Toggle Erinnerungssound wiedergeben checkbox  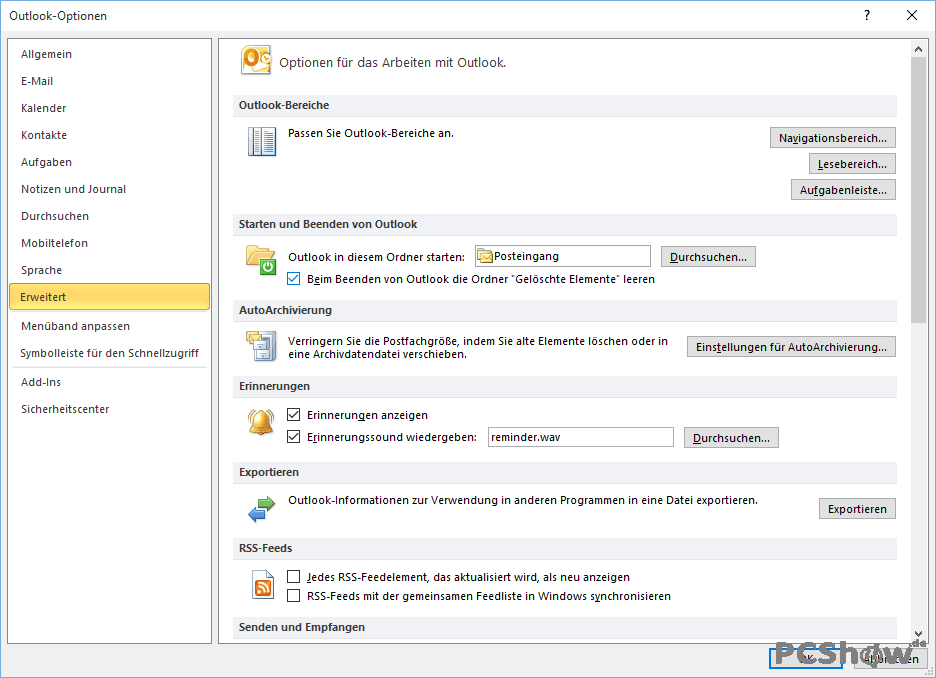tap(293, 437)
